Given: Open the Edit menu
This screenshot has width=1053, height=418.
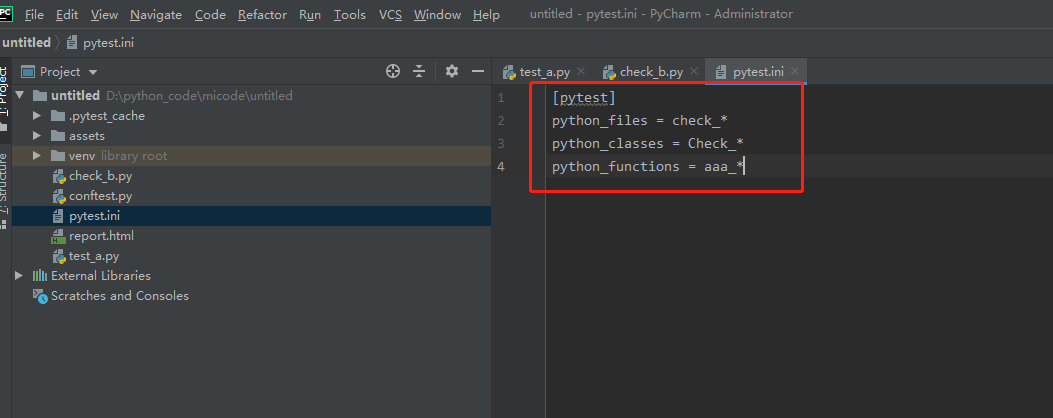Looking at the screenshot, I should 67,14.
